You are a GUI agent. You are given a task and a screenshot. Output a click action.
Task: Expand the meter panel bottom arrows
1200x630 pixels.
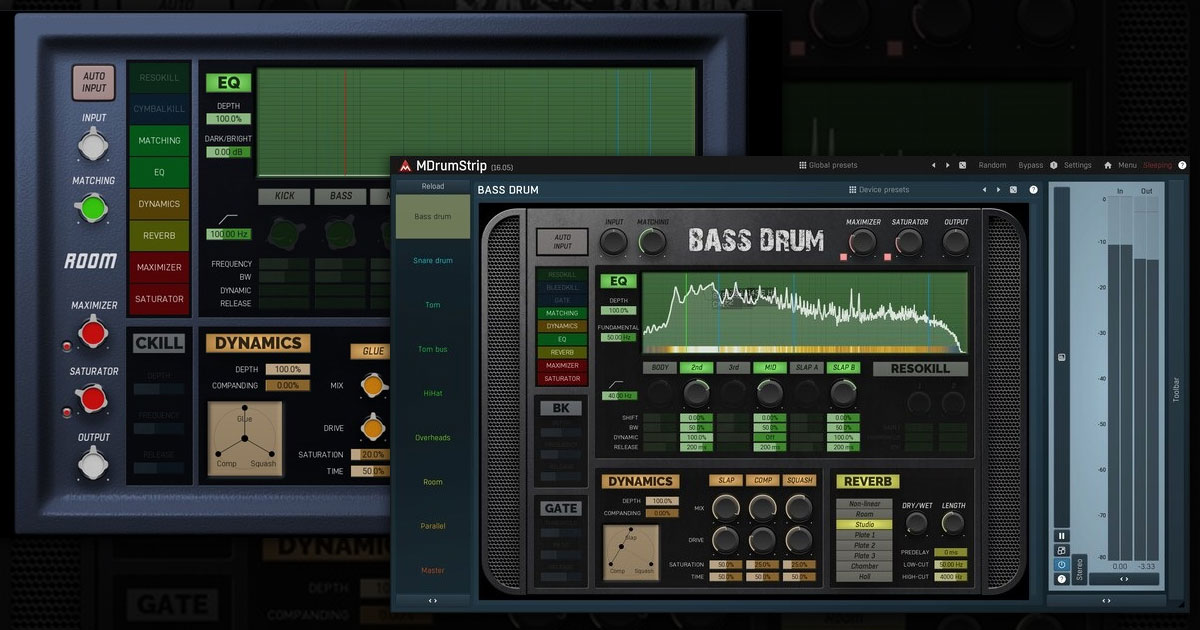(1106, 601)
